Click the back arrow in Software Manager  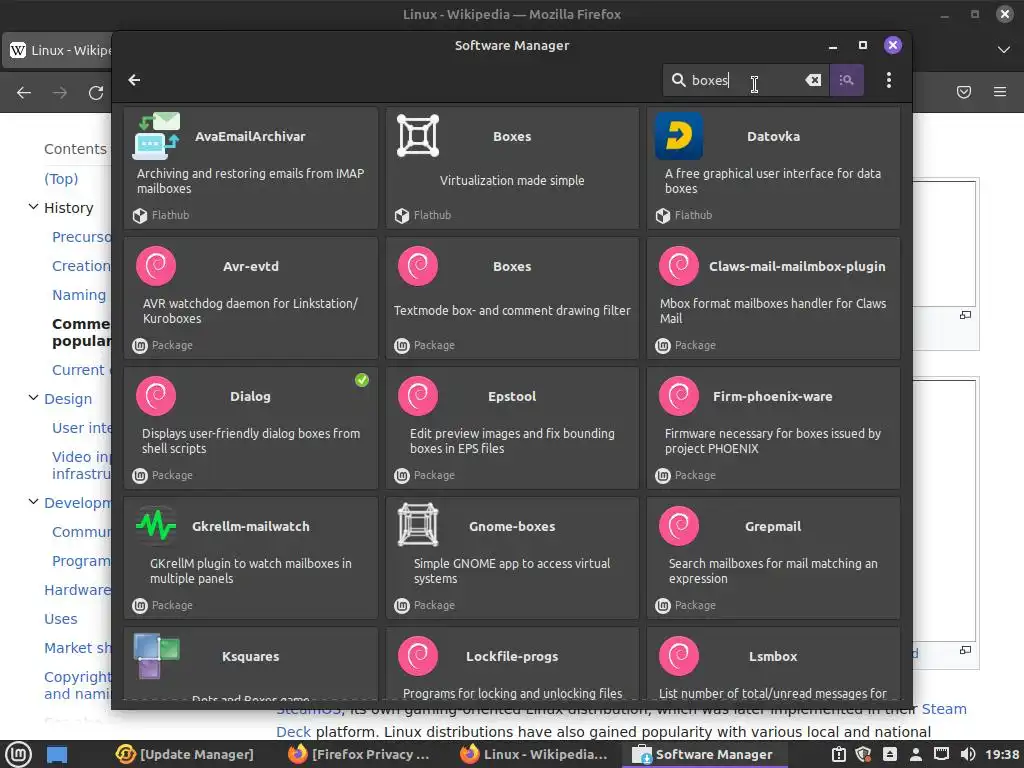pos(135,80)
